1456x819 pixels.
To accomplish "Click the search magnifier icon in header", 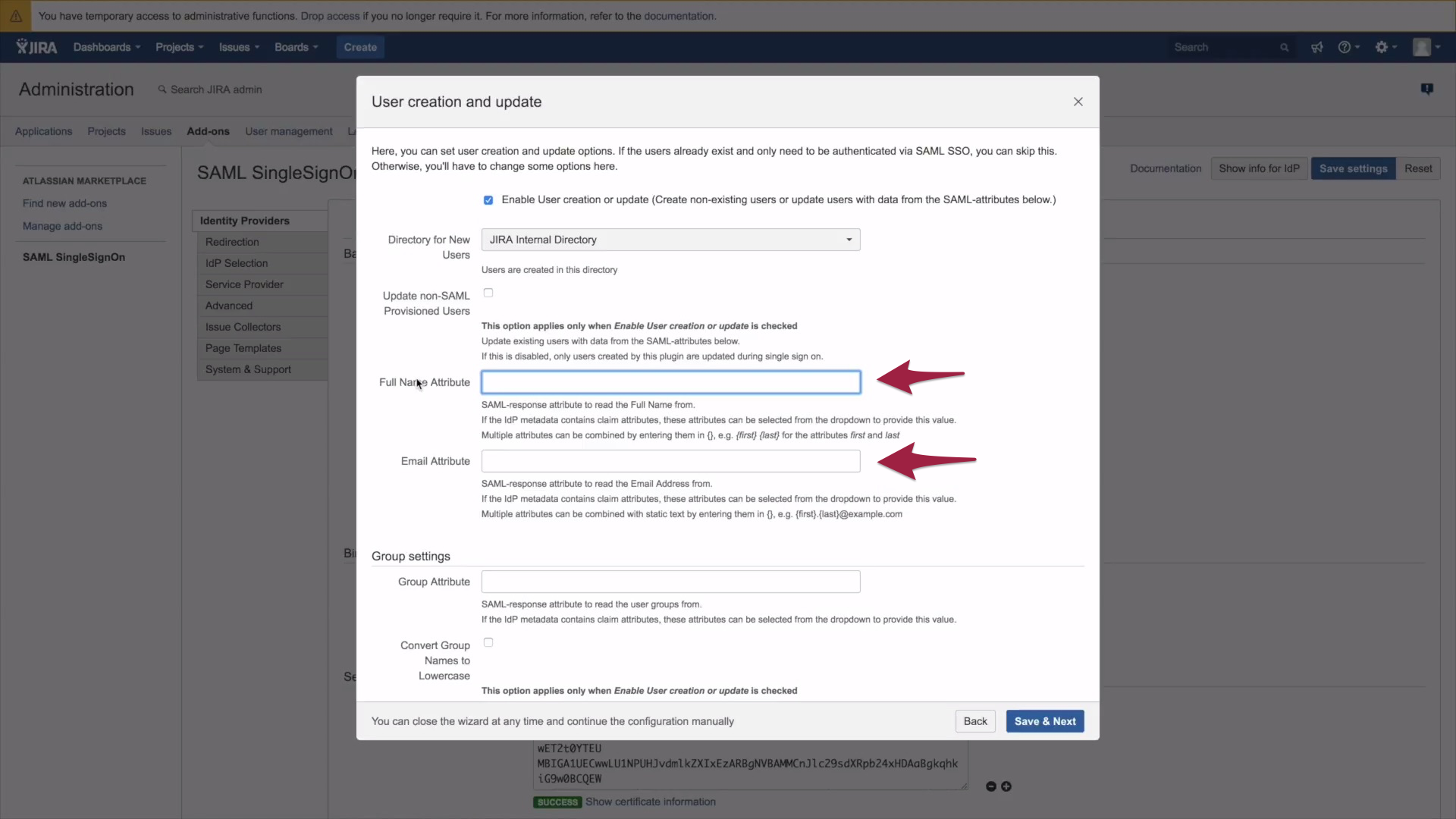I will click(1284, 47).
